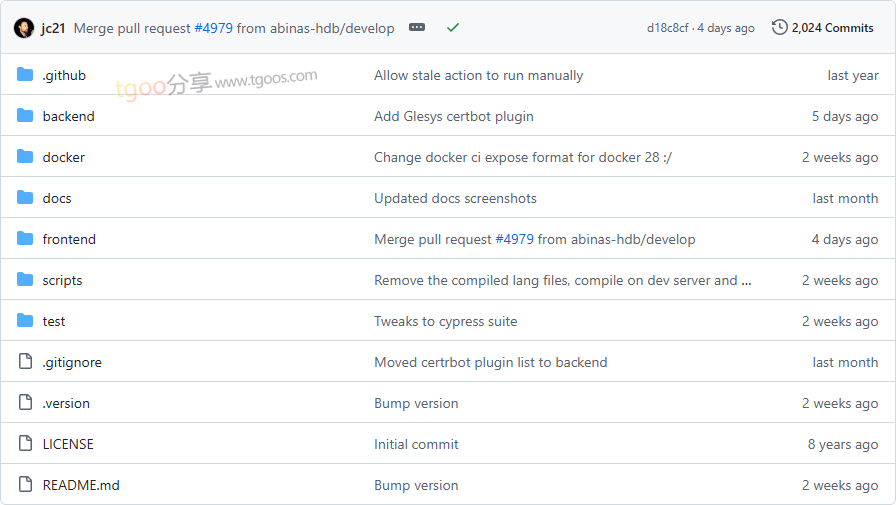Image resolution: width=896 pixels, height=505 pixels.
Task: Click the .github folder icon
Action: 25,75
